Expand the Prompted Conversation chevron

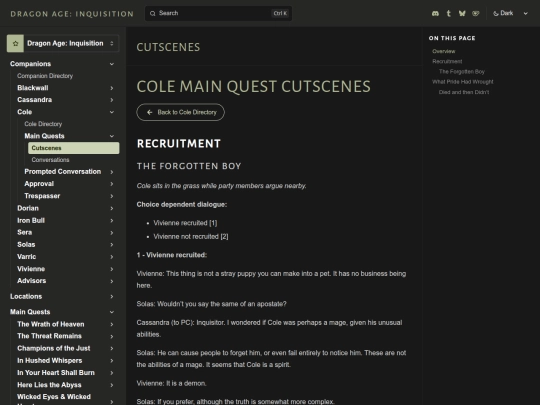[x=112, y=172]
